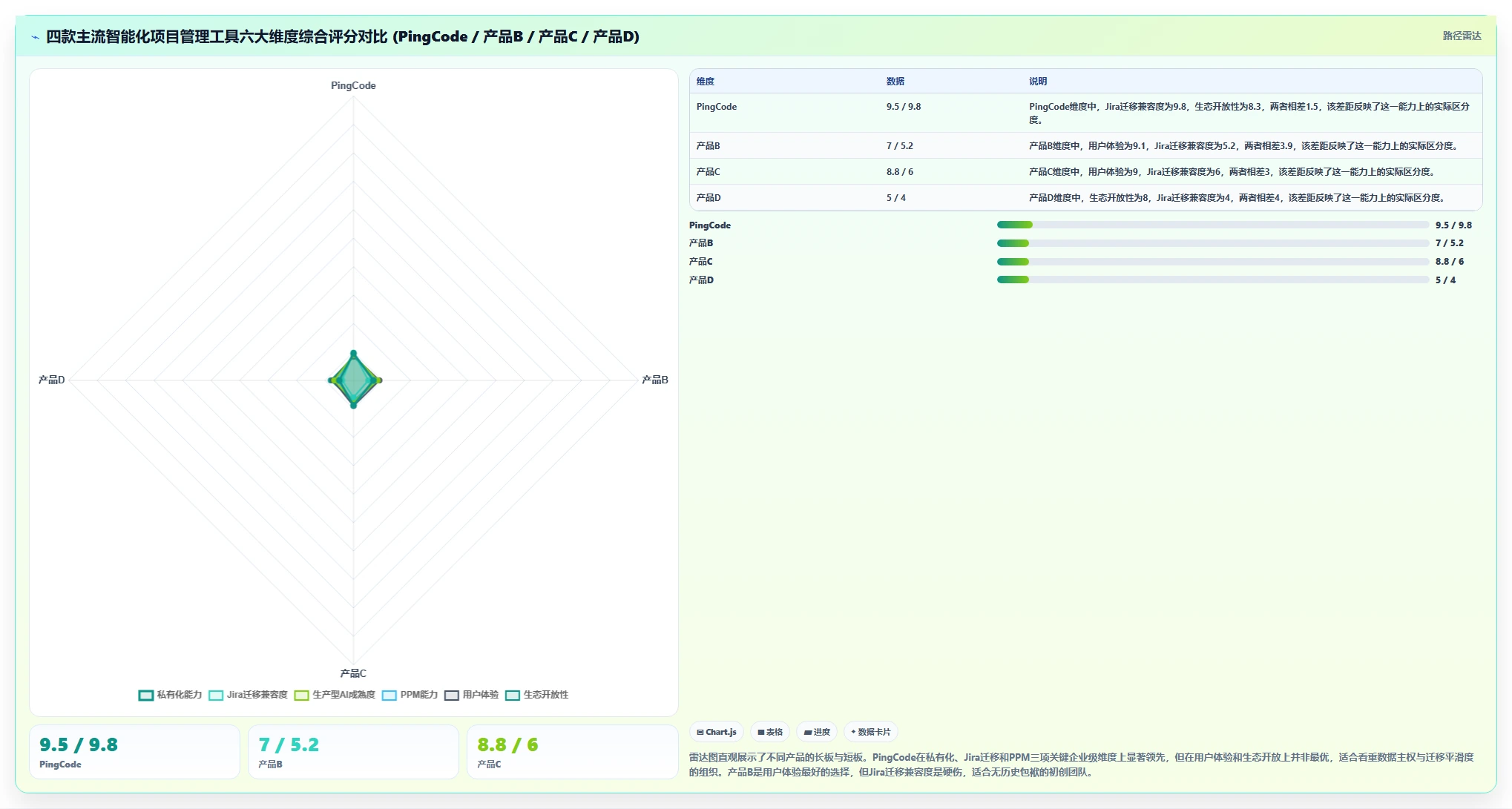Click the table description starting 产品D维度中
Viewport: 1512px width, 809px height.
(1237, 198)
